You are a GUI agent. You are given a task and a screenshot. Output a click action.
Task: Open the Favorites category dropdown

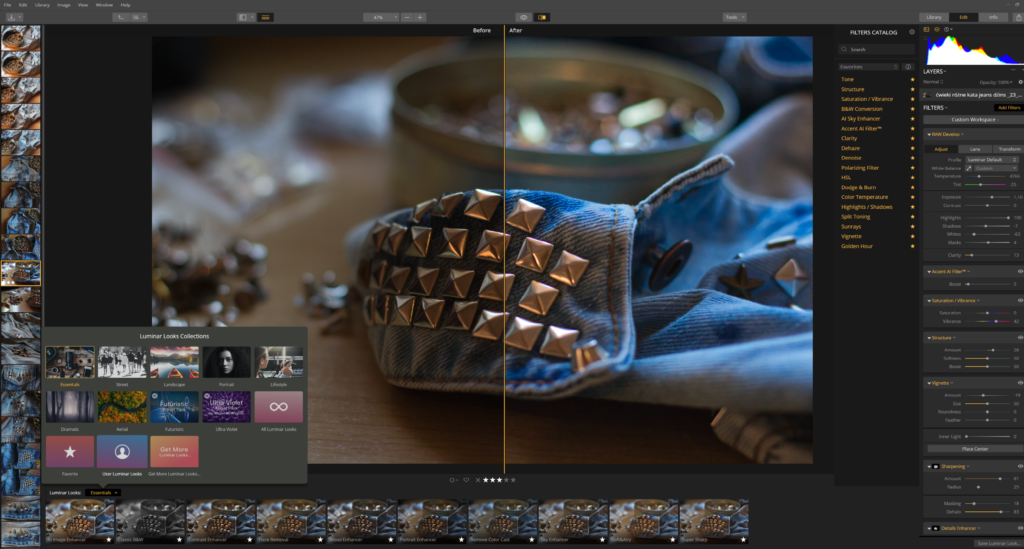(x=869, y=67)
